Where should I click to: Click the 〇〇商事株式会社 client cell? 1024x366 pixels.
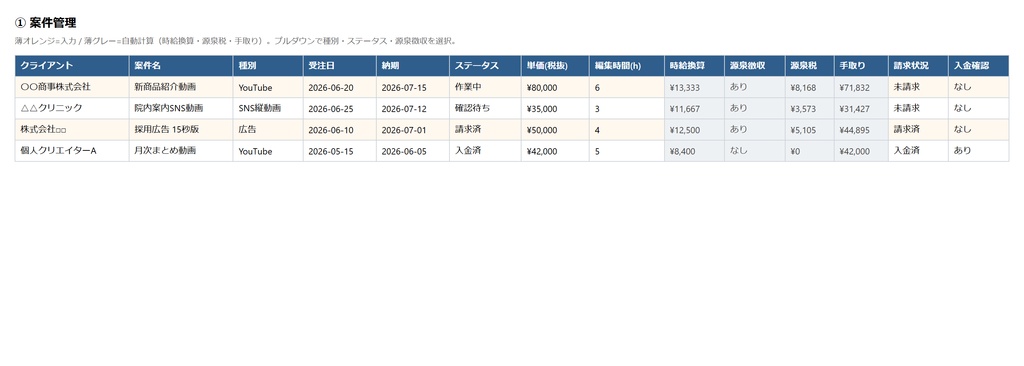point(72,87)
